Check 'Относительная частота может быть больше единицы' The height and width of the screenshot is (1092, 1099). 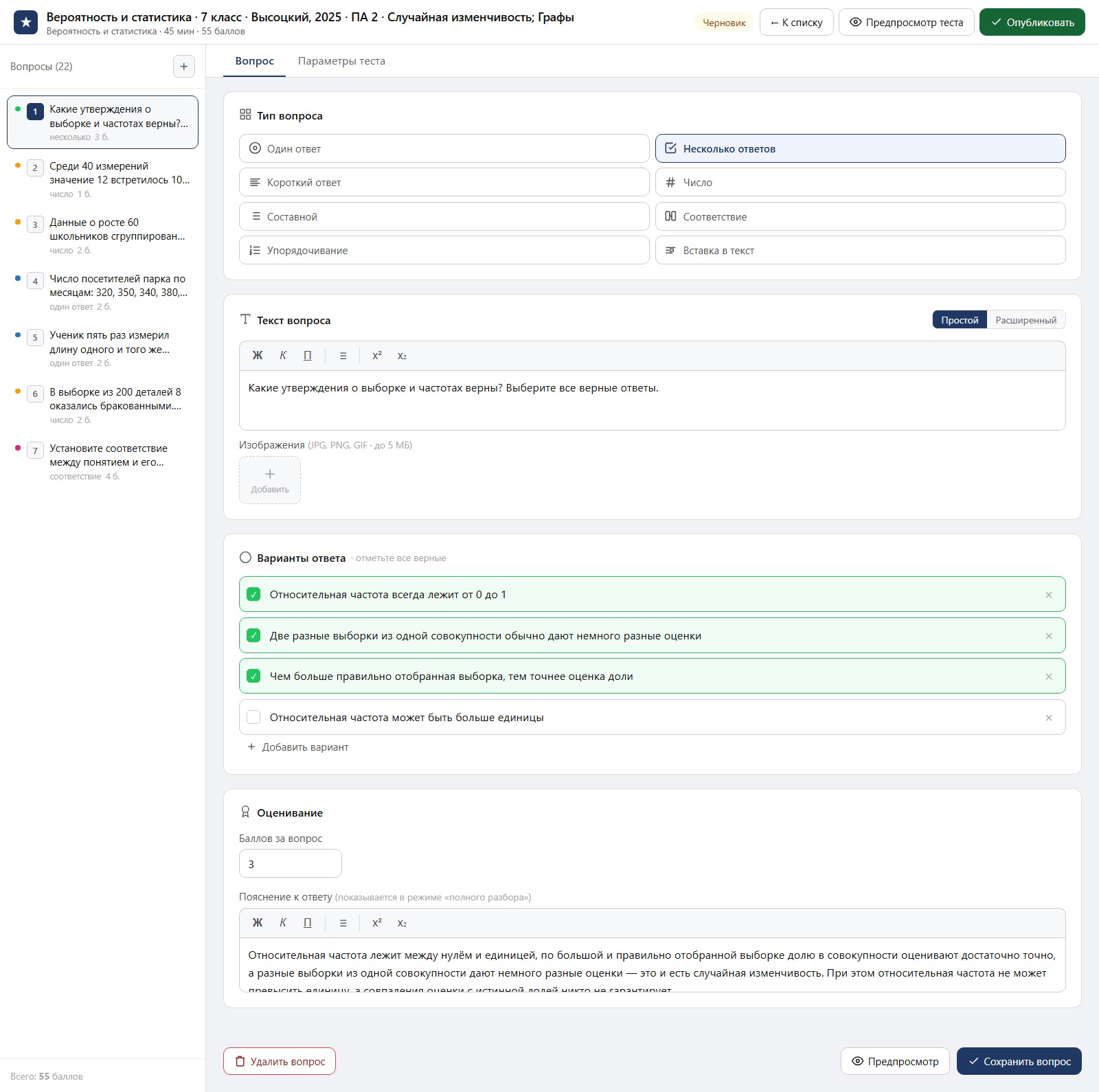253,718
